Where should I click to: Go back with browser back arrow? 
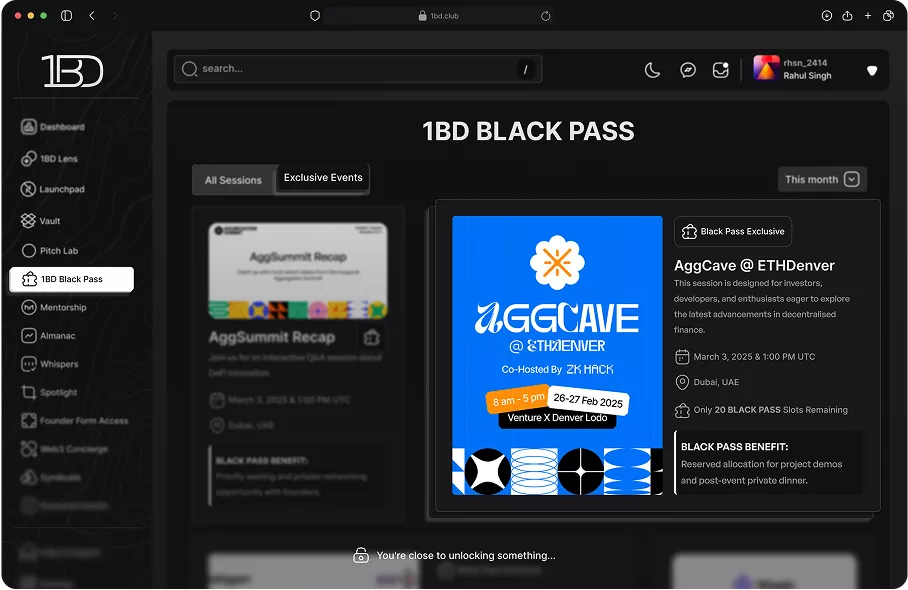(92, 16)
